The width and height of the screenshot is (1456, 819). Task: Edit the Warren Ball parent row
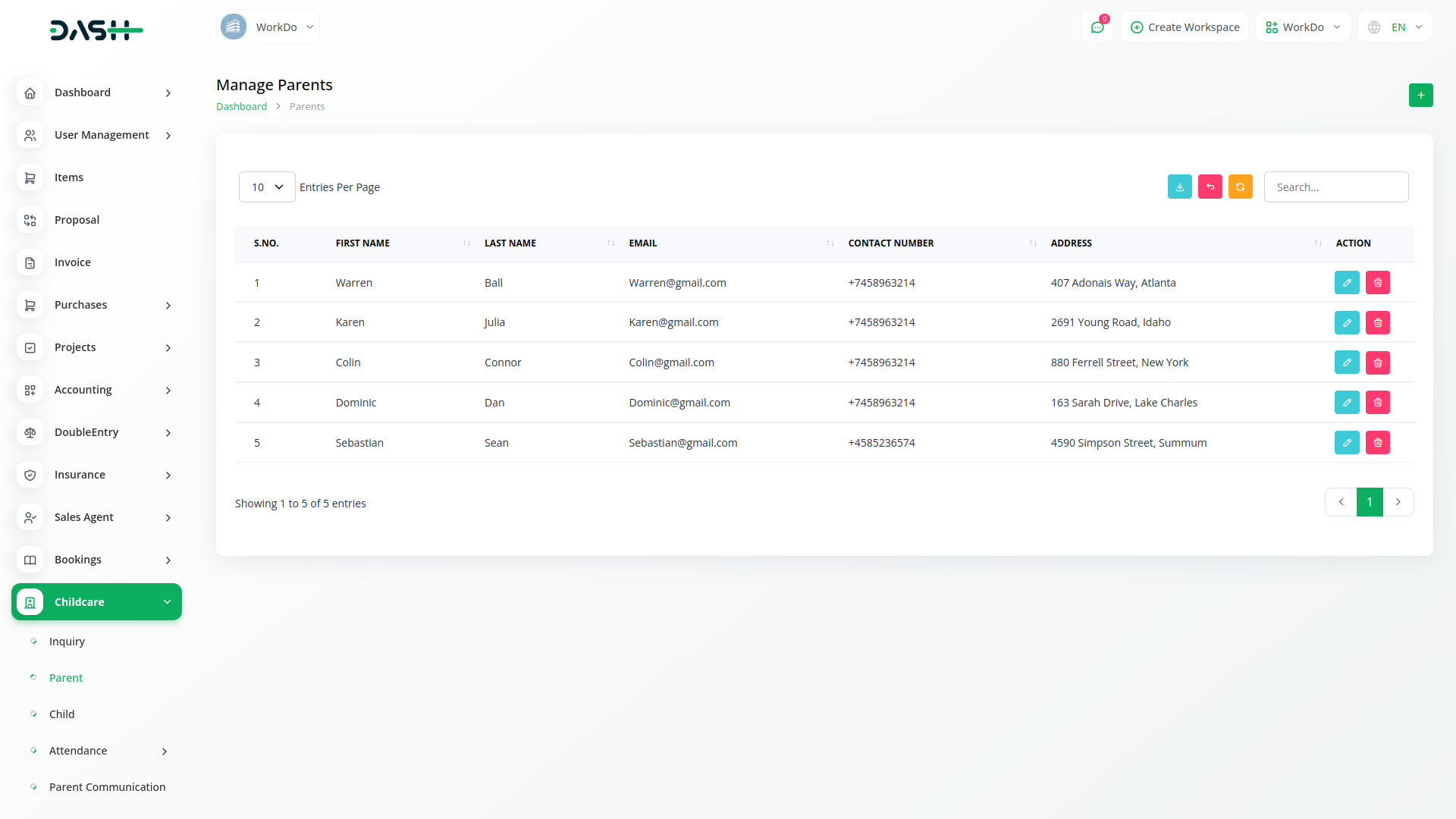point(1346,283)
